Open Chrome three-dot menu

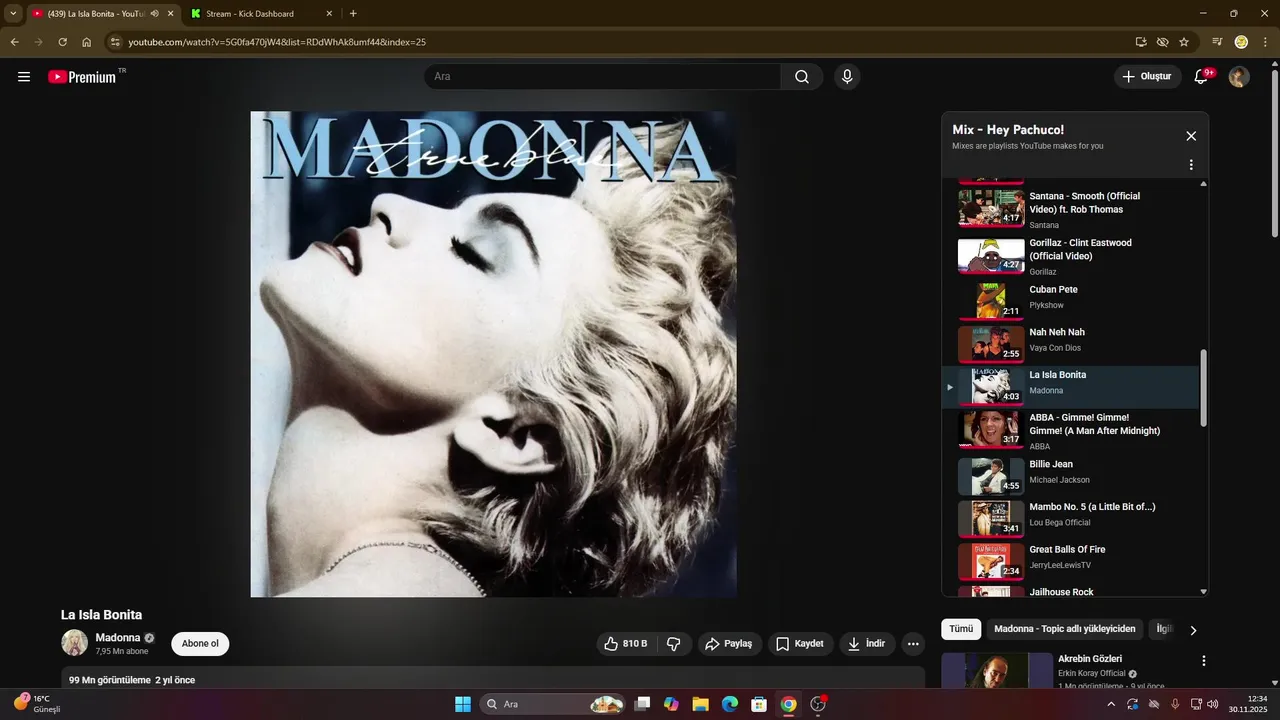(x=1264, y=42)
